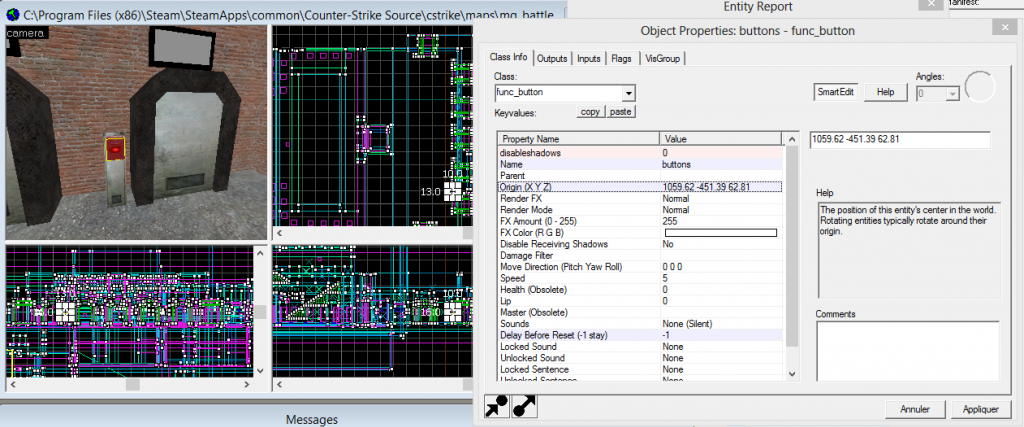Toggle the SmartEdit button
Viewport: 1024px width, 427px height.
coord(836,92)
